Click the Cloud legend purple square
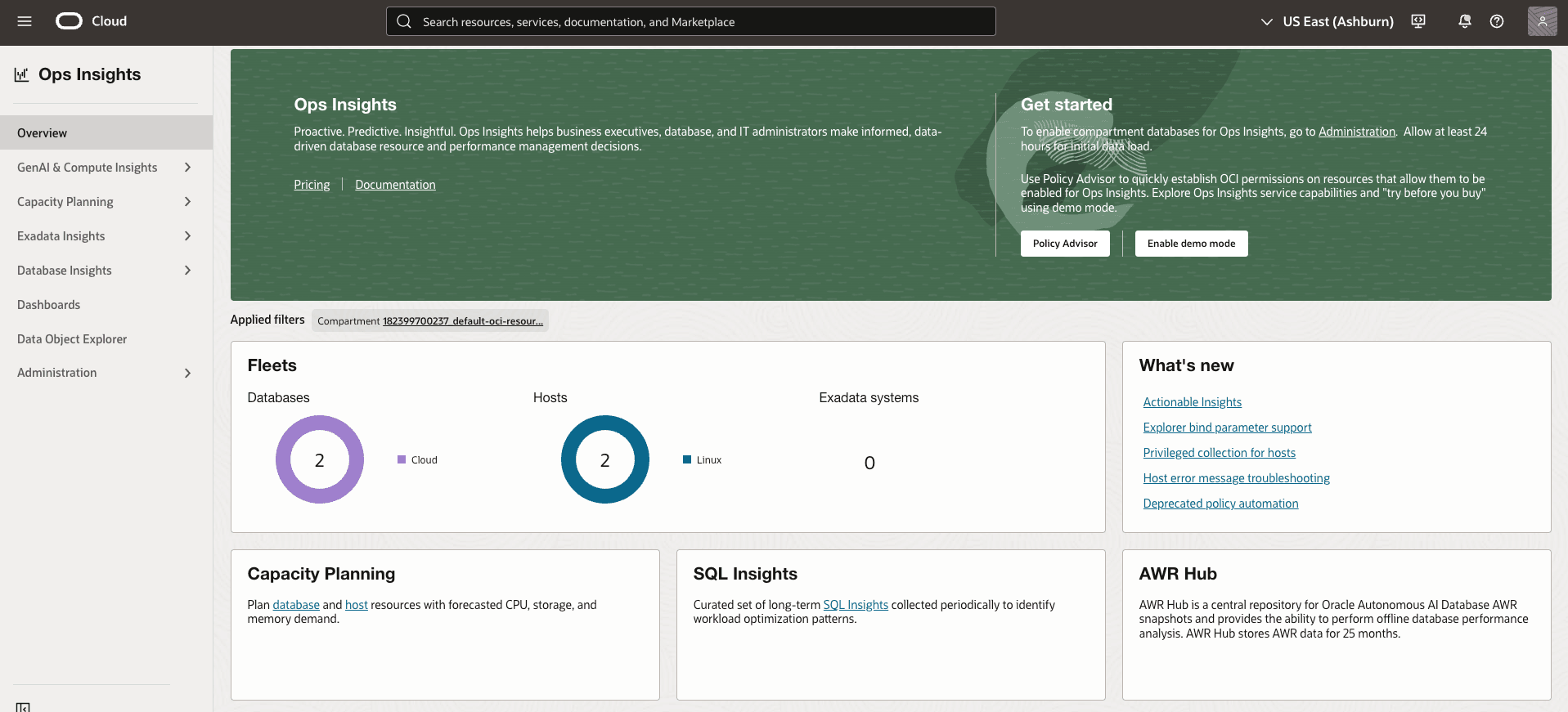 402,459
